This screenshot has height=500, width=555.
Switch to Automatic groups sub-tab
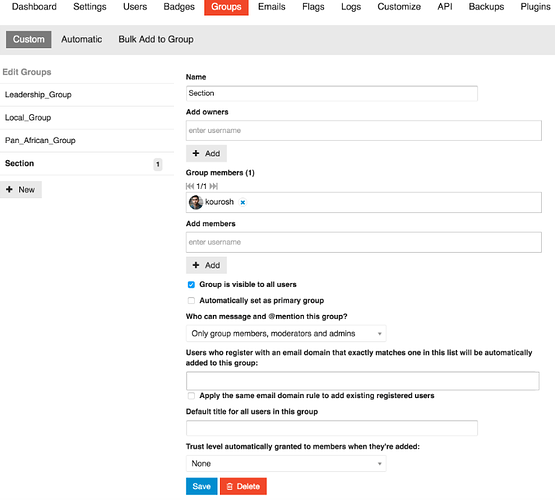[81, 39]
